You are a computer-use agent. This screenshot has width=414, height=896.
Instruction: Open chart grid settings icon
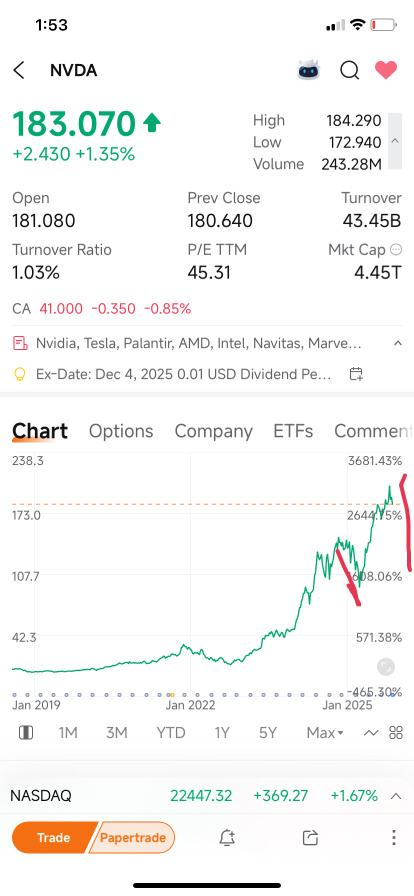click(396, 733)
